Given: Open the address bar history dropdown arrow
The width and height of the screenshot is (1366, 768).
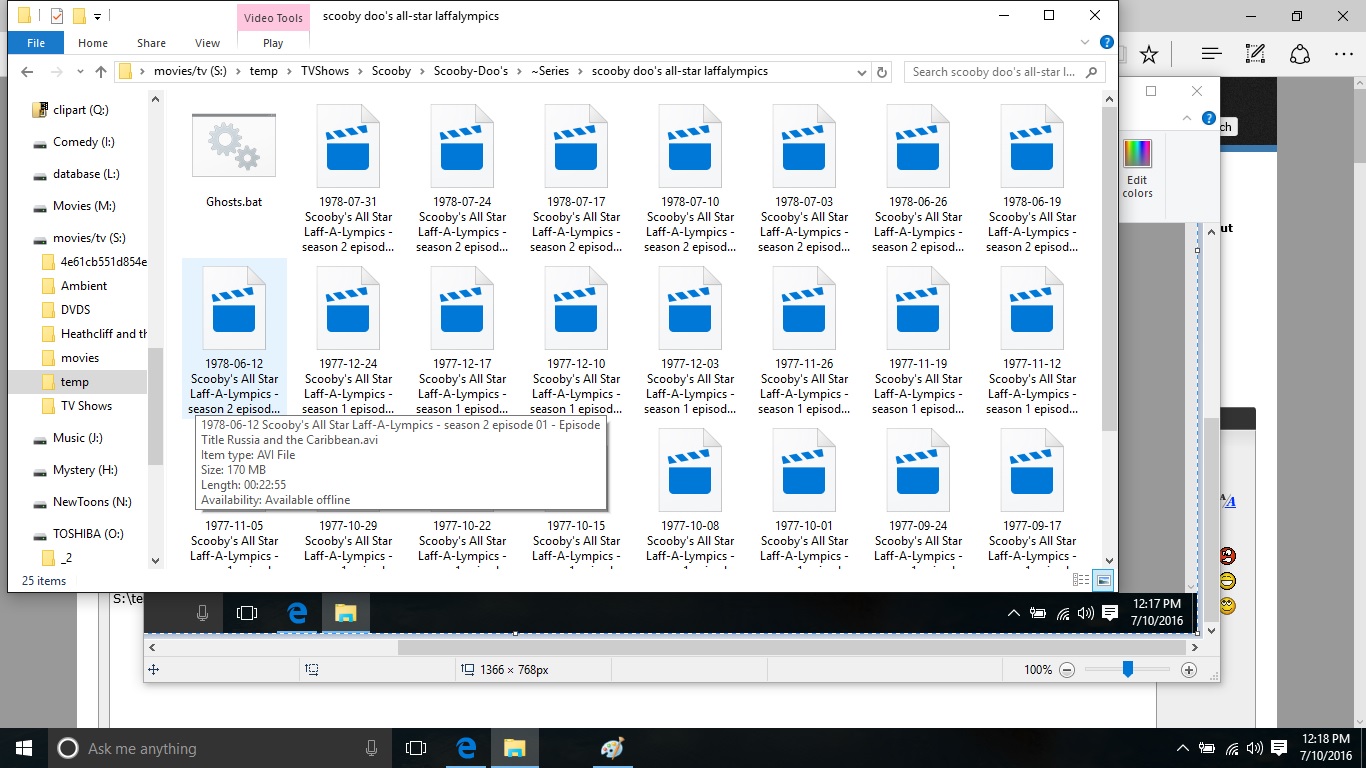Looking at the screenshot, I should [863, 72].
